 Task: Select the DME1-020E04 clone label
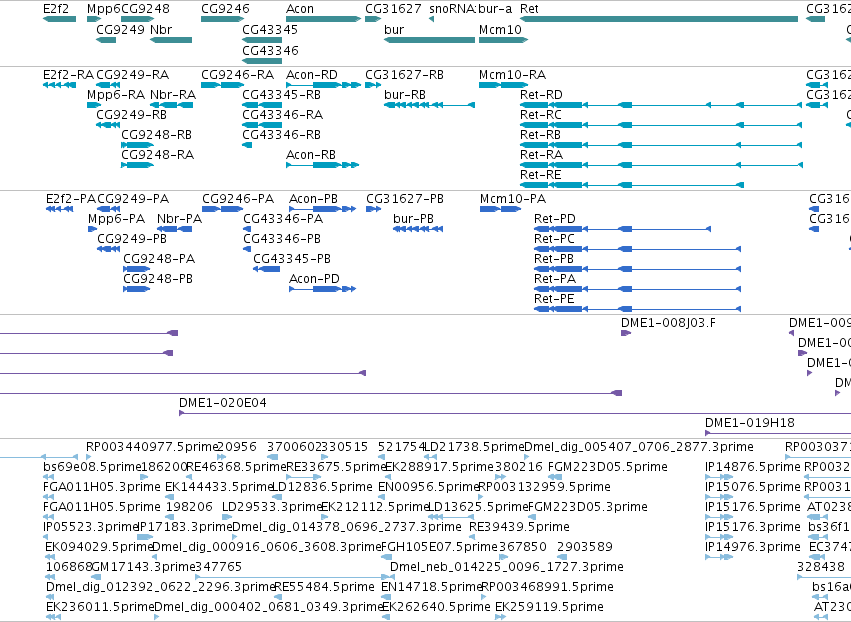(223, 403)
